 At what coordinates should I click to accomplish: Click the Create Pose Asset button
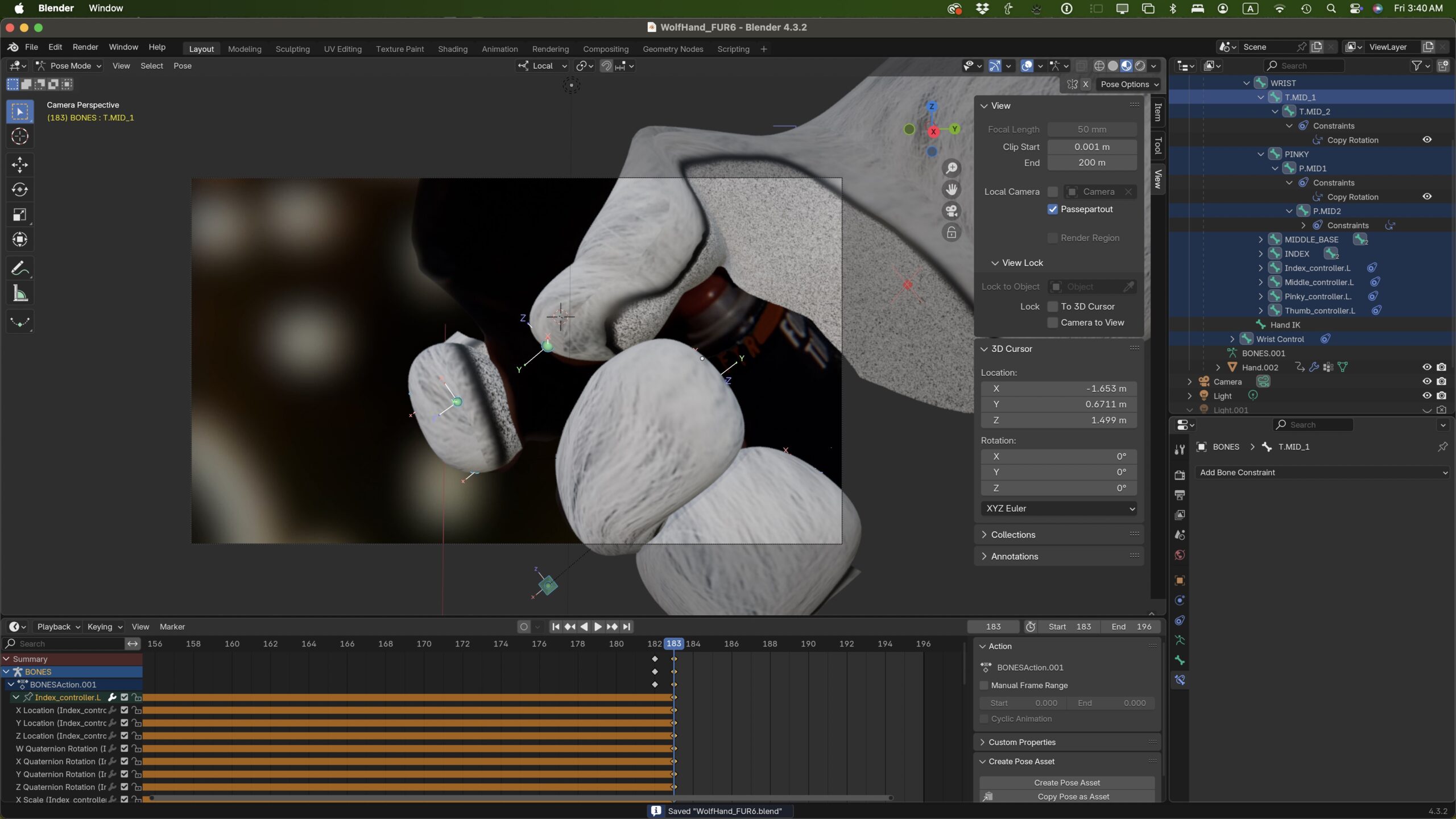[x=1068, y=783]
